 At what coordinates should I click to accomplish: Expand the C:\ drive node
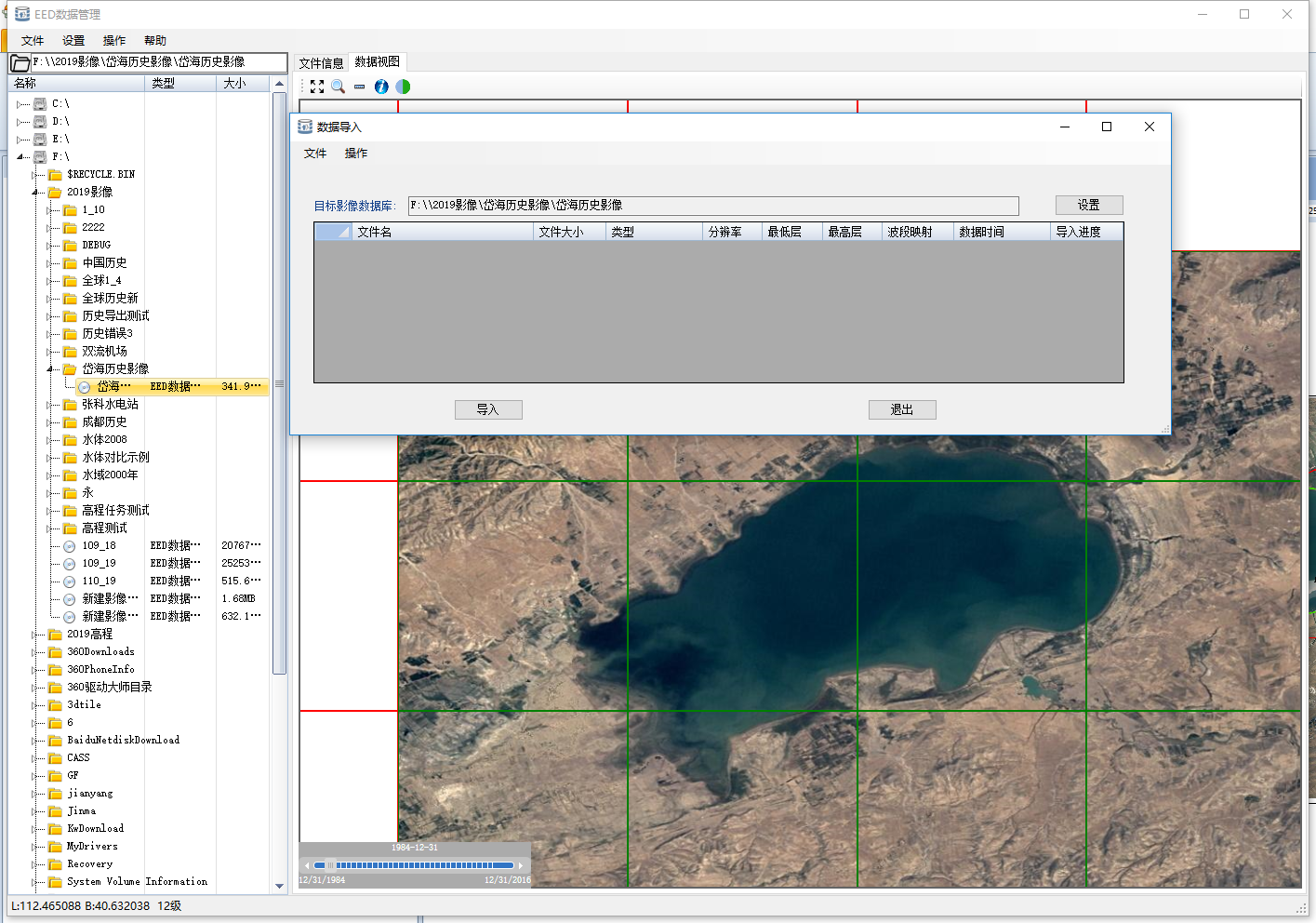pyautogui.click(x=20, y=104)
